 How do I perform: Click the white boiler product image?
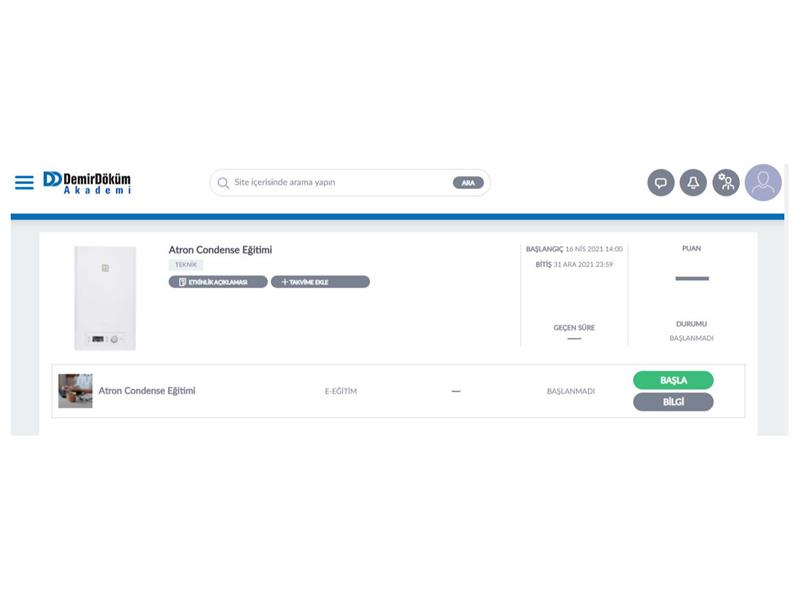105,297
